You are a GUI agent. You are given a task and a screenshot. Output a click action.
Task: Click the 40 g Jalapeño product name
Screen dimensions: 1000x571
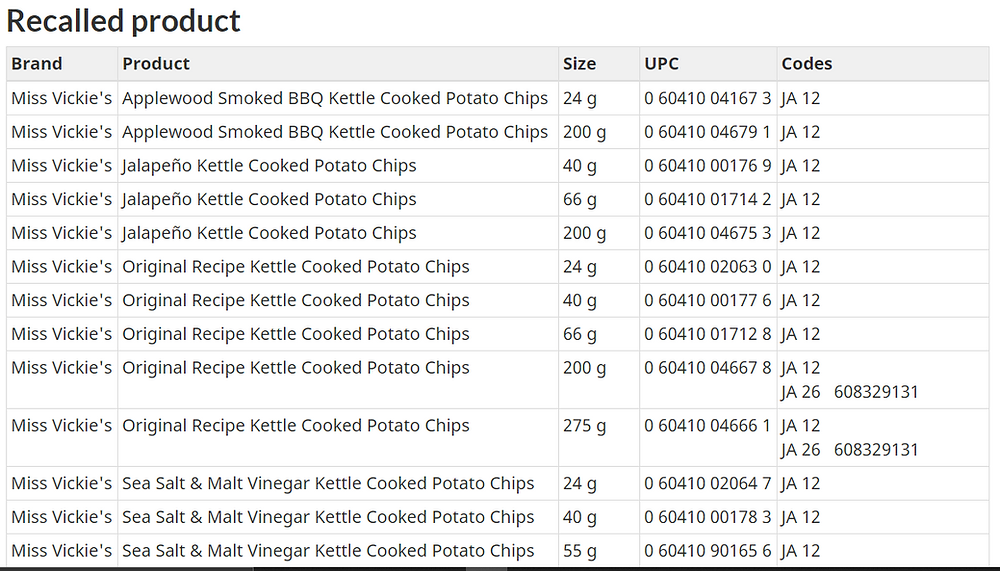click(269, 166)
